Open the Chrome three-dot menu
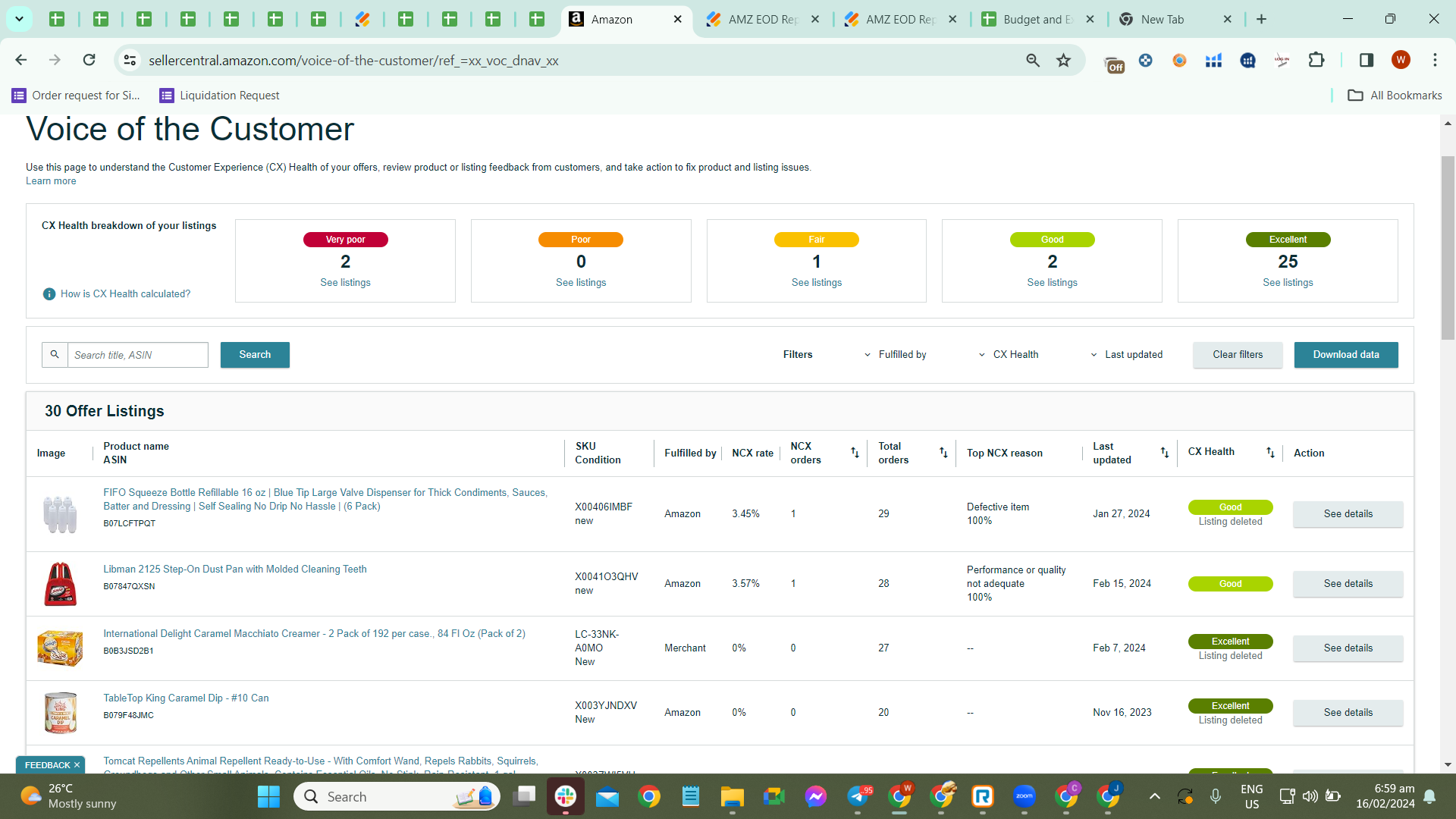Viewport: 1456px width, 819px height. (x=1435, y=60)
